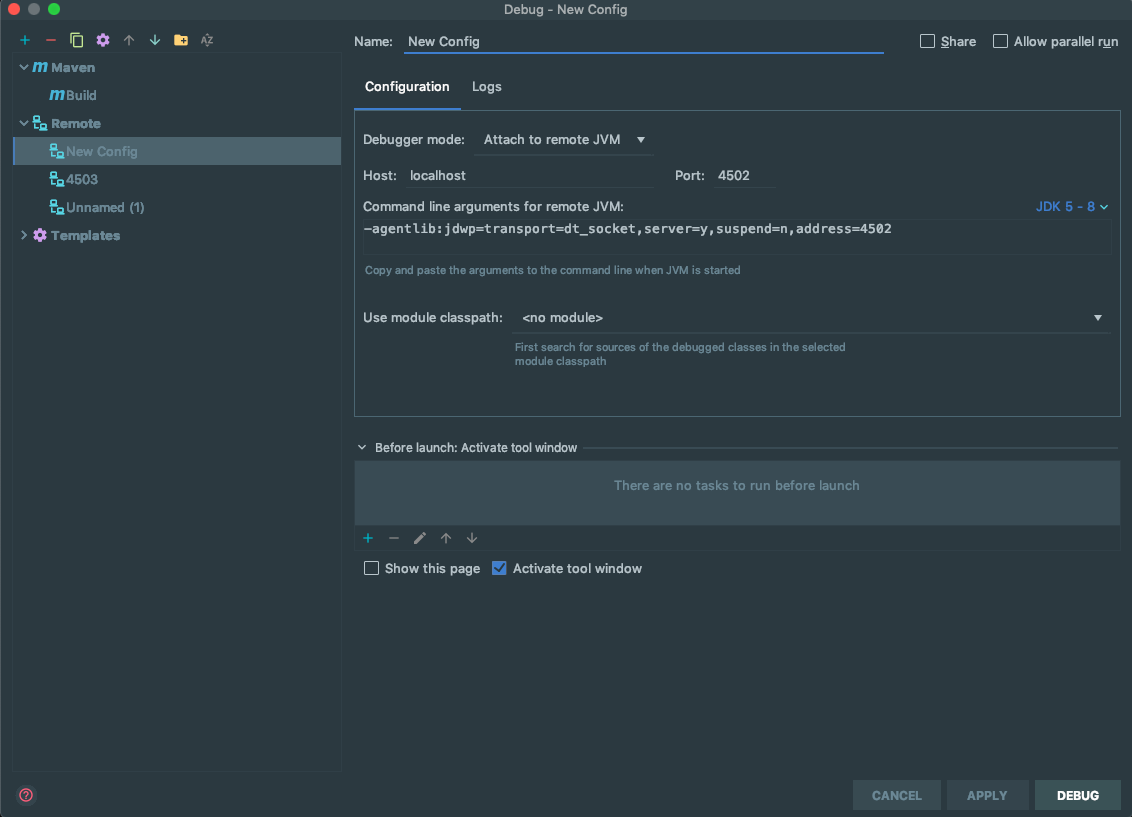Add a new run configuration
Screen dimensions: 1132x817
click(x=24, y=40)
